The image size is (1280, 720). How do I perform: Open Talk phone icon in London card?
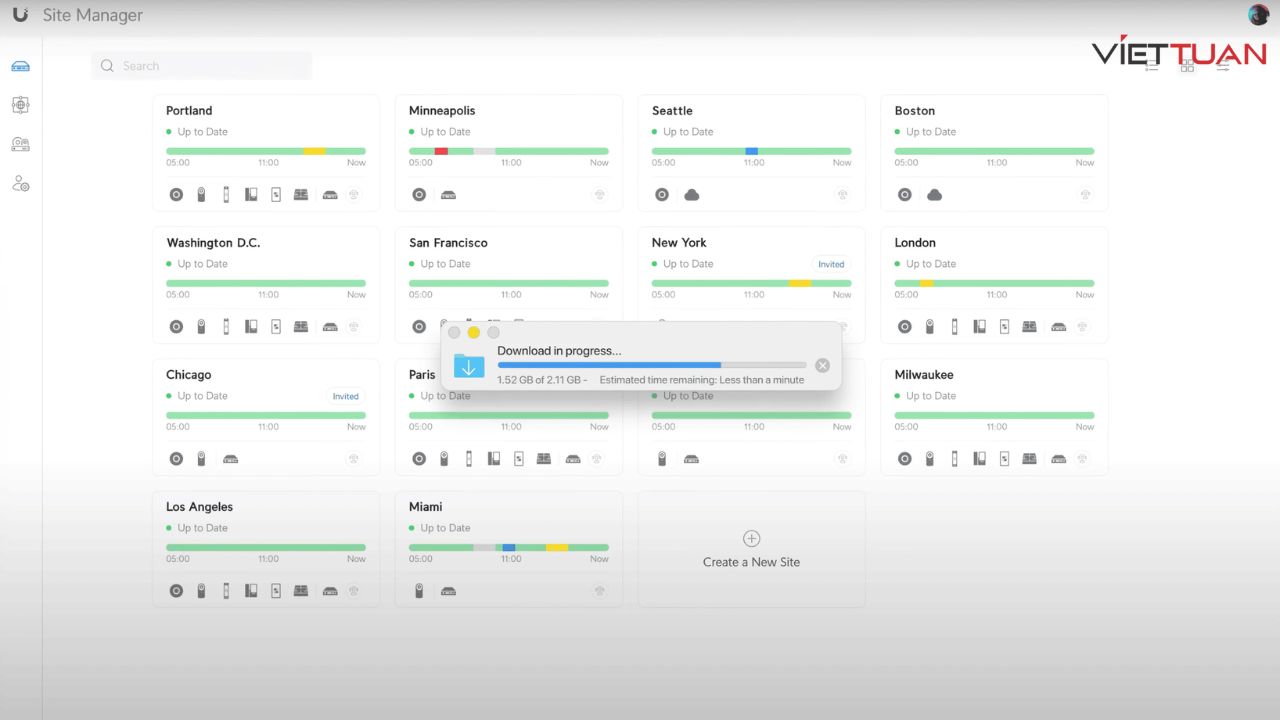click(x=979, y=327)
